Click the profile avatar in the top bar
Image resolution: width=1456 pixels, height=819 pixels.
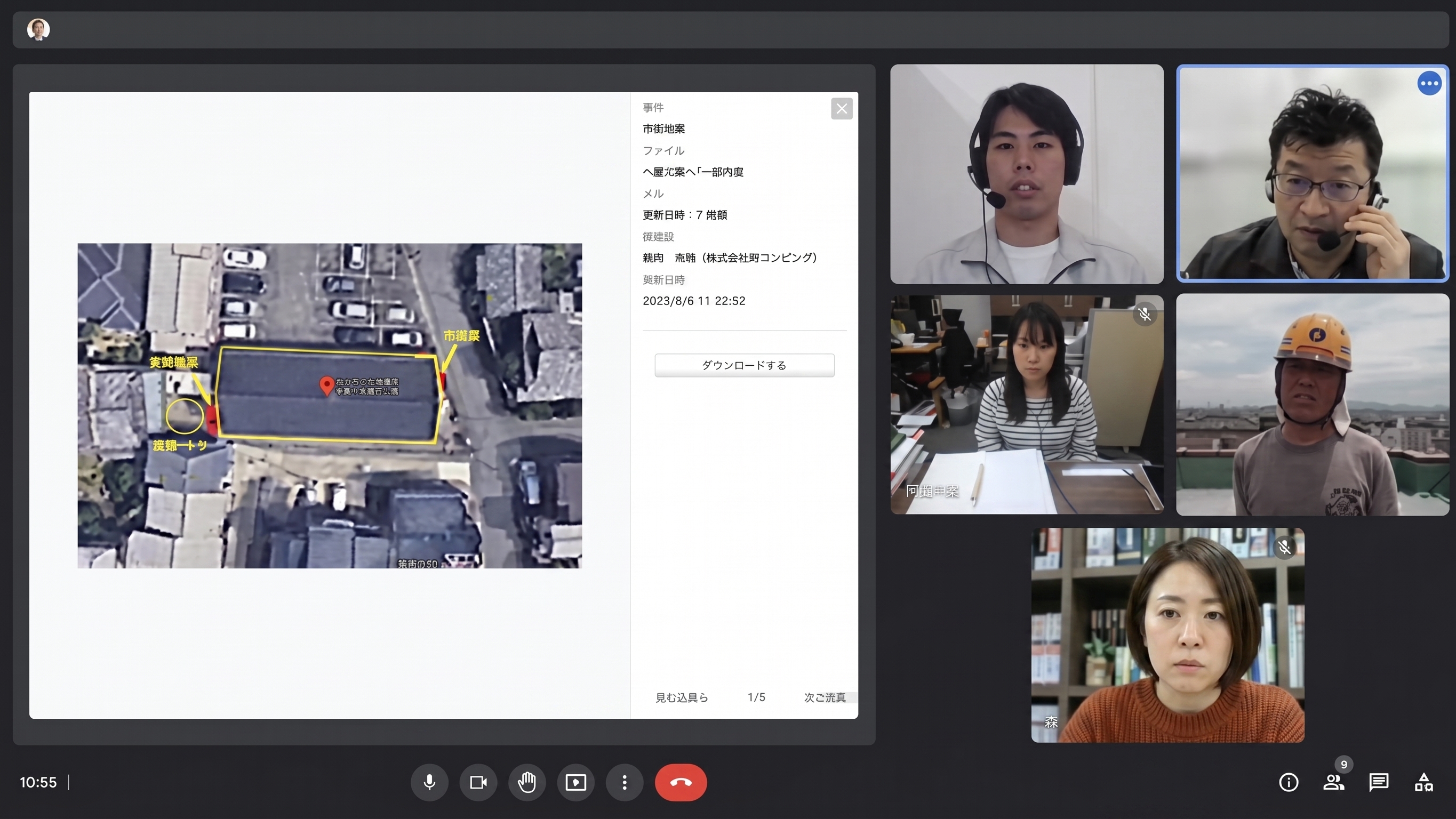tap(38, 29)
